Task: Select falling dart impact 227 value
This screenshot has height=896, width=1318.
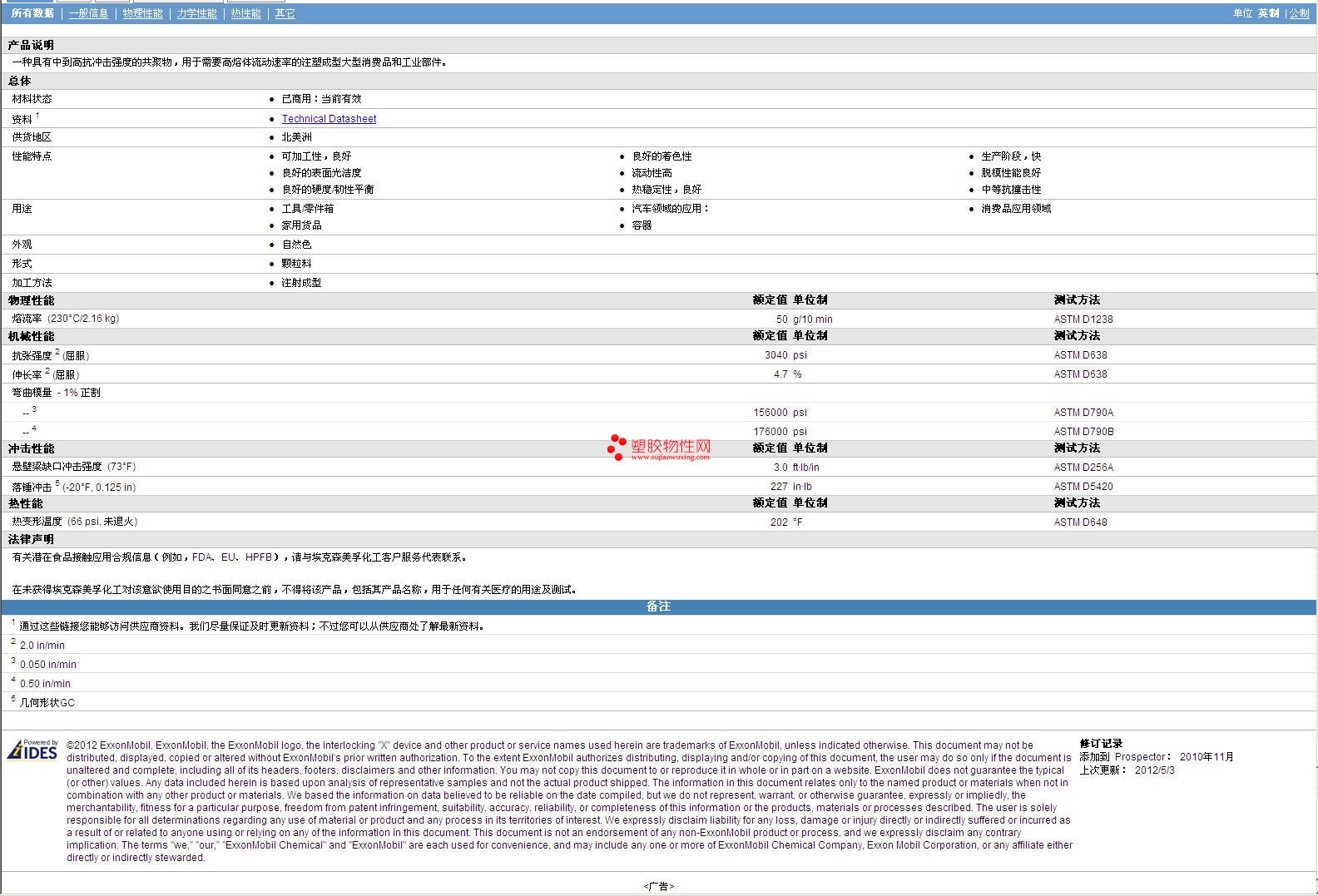Action: (x=779, y=487)
